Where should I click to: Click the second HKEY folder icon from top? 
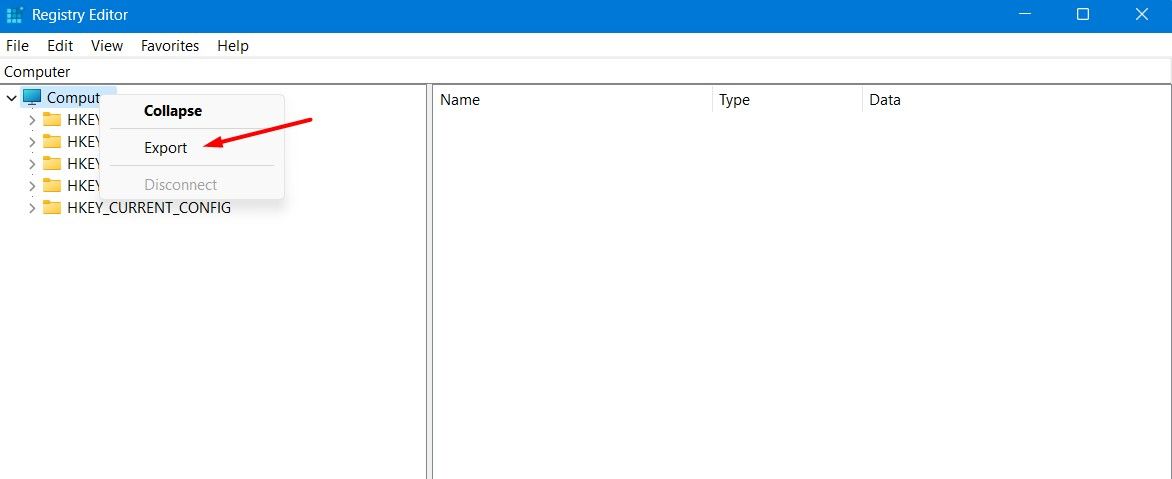[52, 141]
